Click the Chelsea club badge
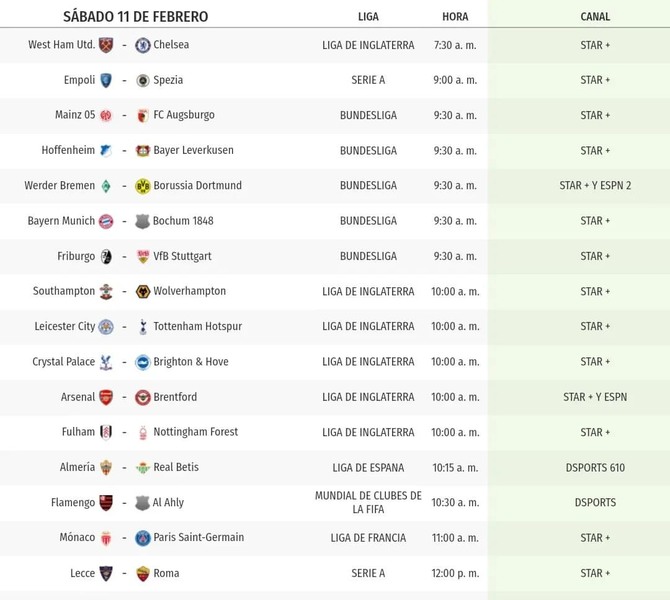Viewport: 670px width, 600px height. tap(143, 45)
